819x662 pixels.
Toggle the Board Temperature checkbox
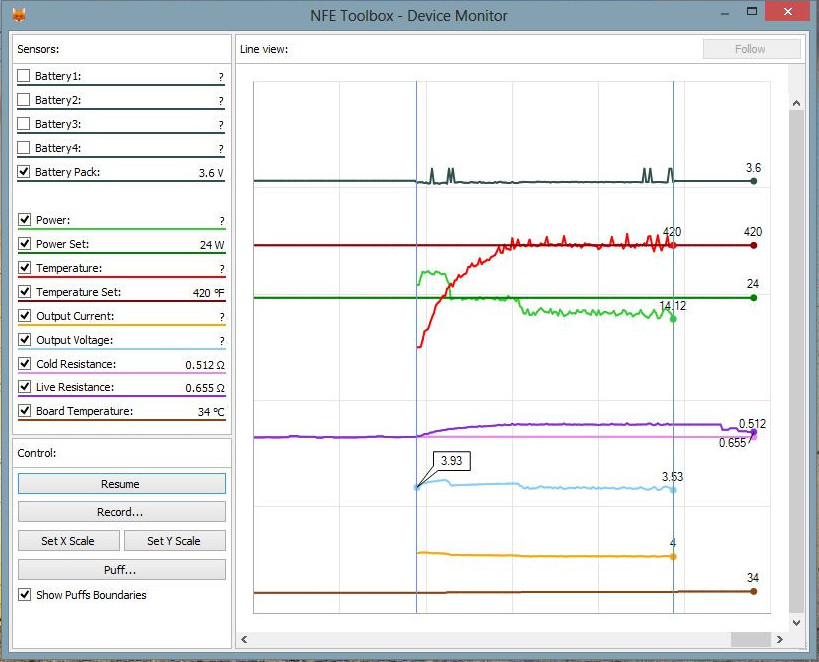[25, 411]
